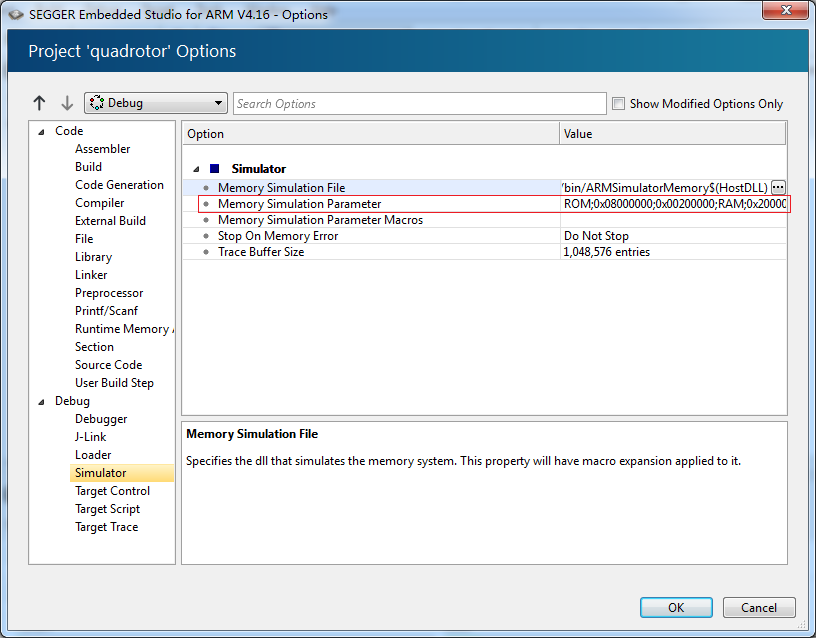Select Target Script category
Image resolution: width=816 pixels, height=638 pixels.
(108, 509)
